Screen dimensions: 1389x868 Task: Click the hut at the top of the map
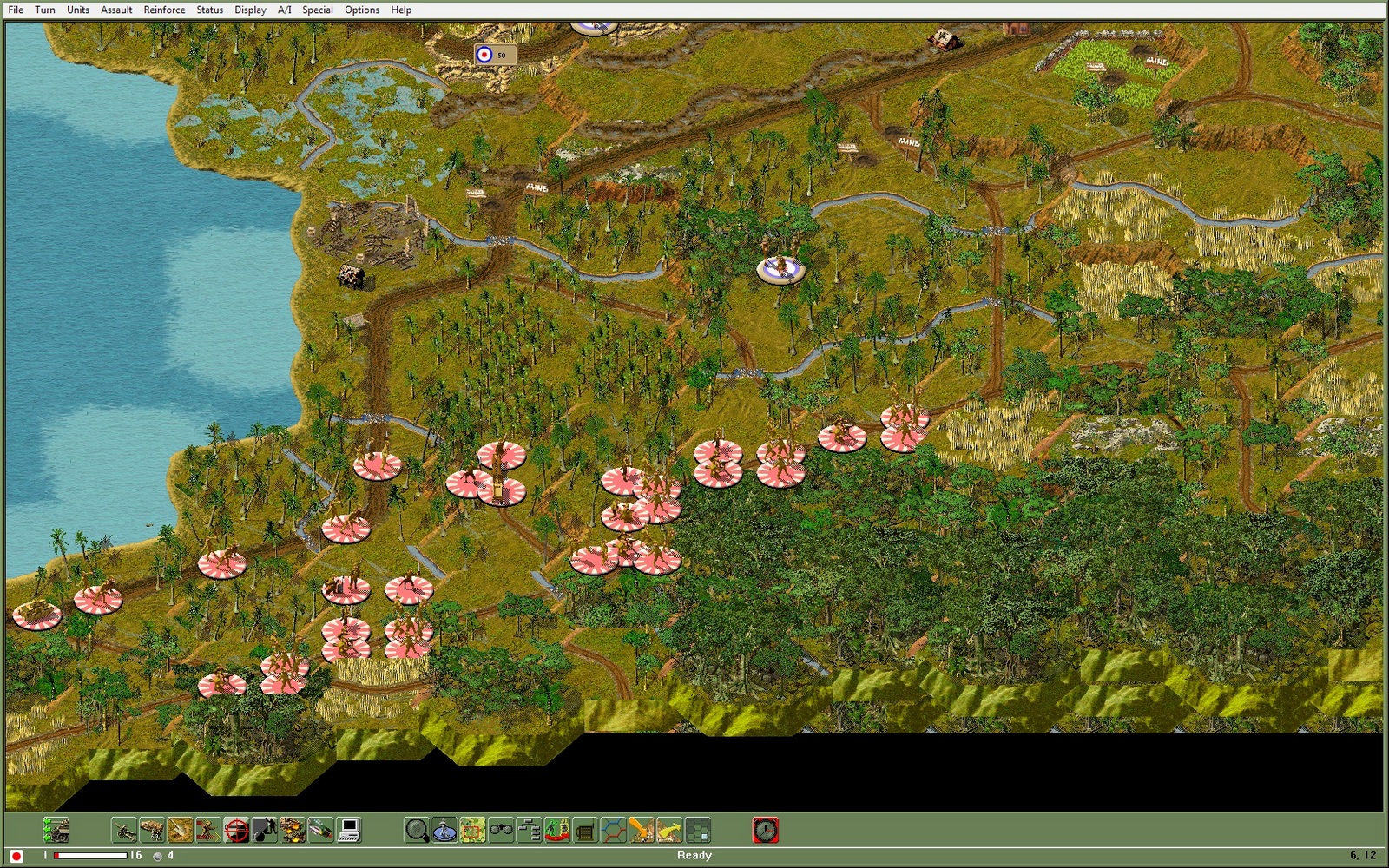pyautogui.click(x=945, y=39)
